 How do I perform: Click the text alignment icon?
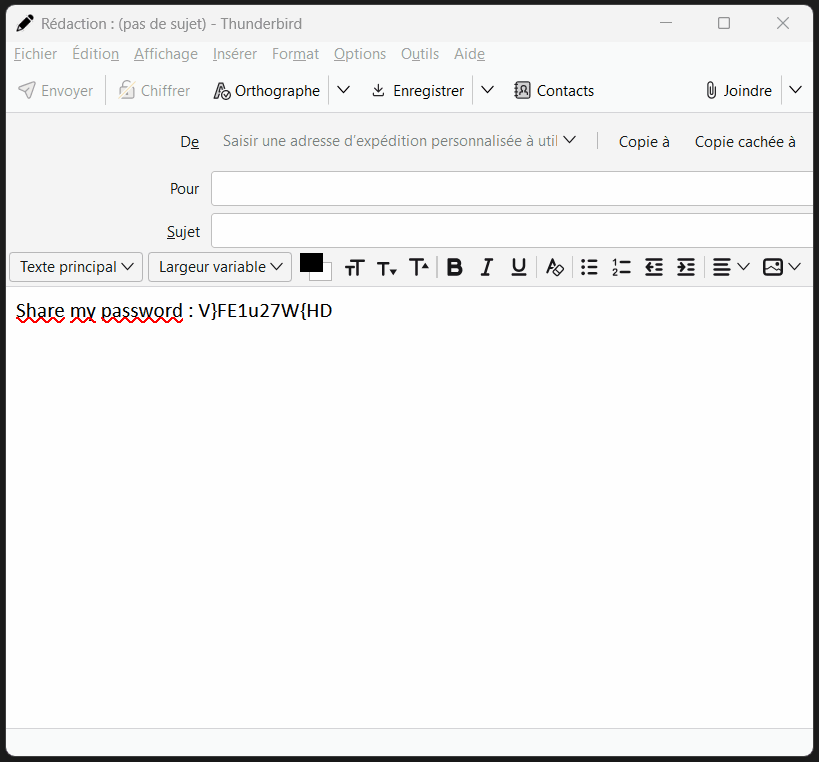(x=721, y=267)
